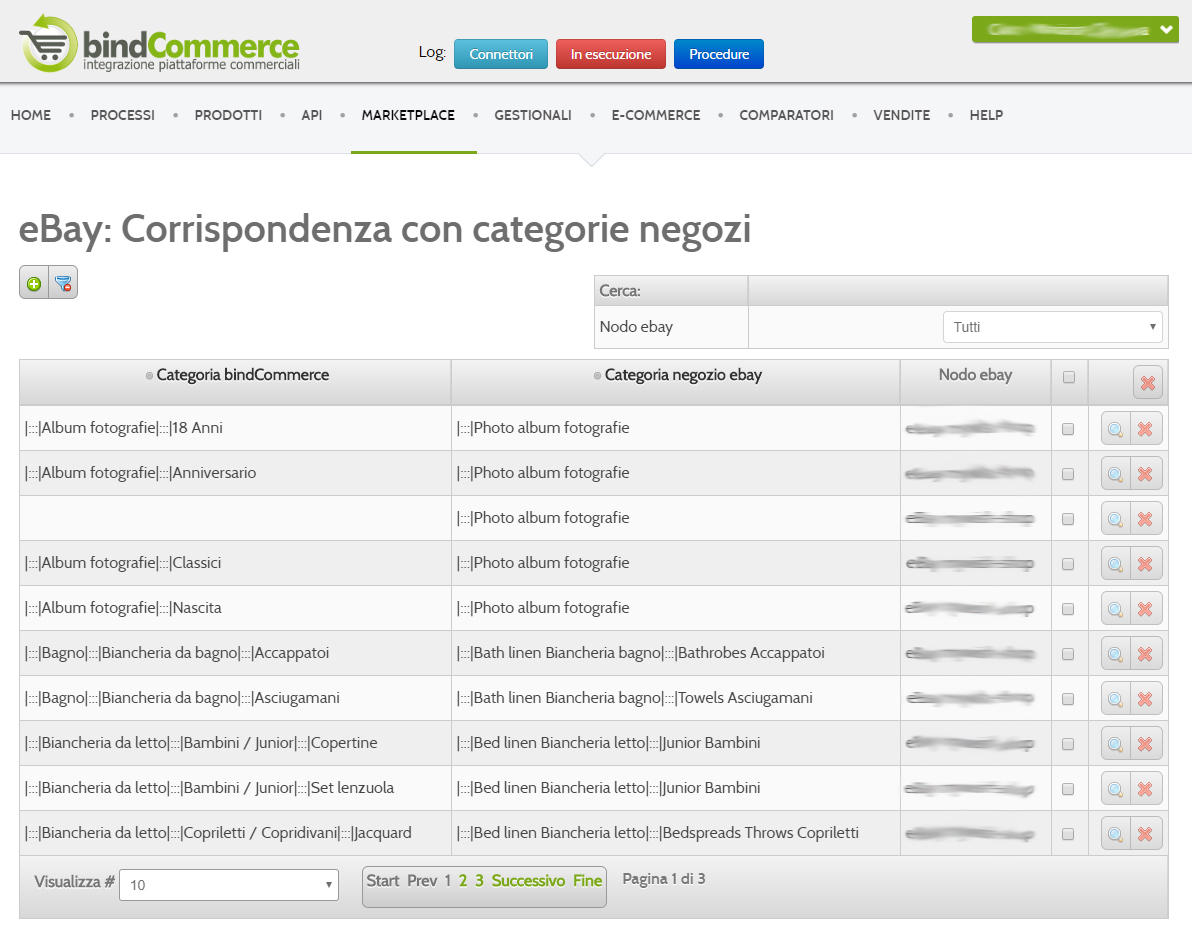Check the Anniversario row checkbox

pos(1068,474)
